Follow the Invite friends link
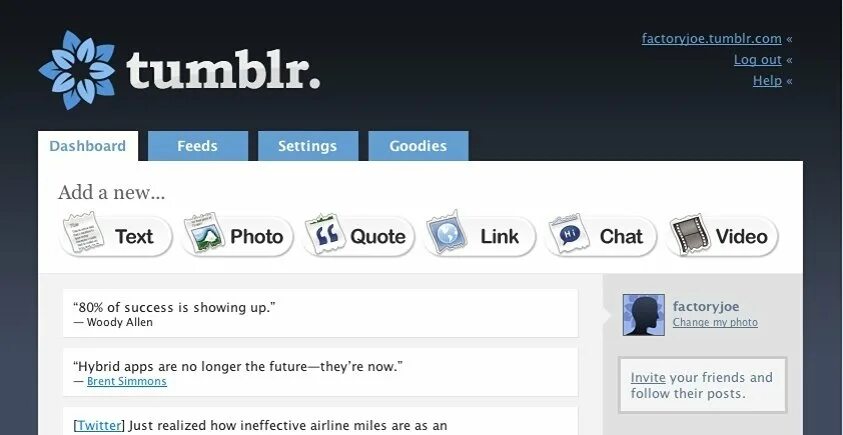The image size is (843, 435). (x=648, y=377)
